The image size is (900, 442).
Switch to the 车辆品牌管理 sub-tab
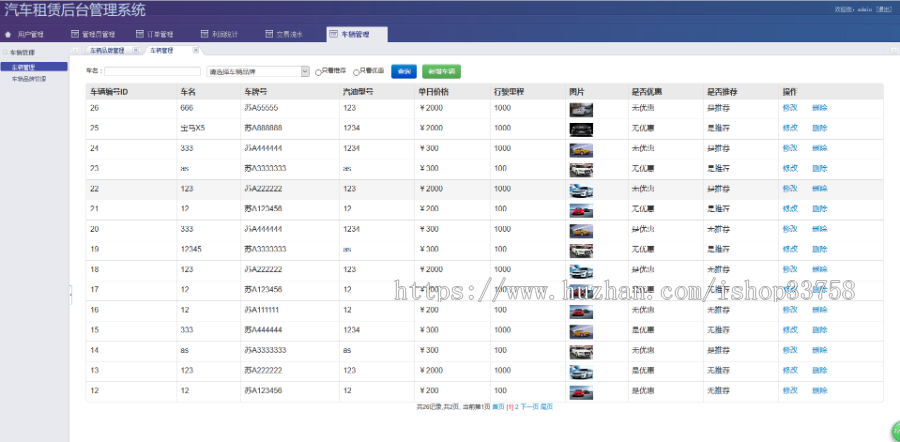107,51
